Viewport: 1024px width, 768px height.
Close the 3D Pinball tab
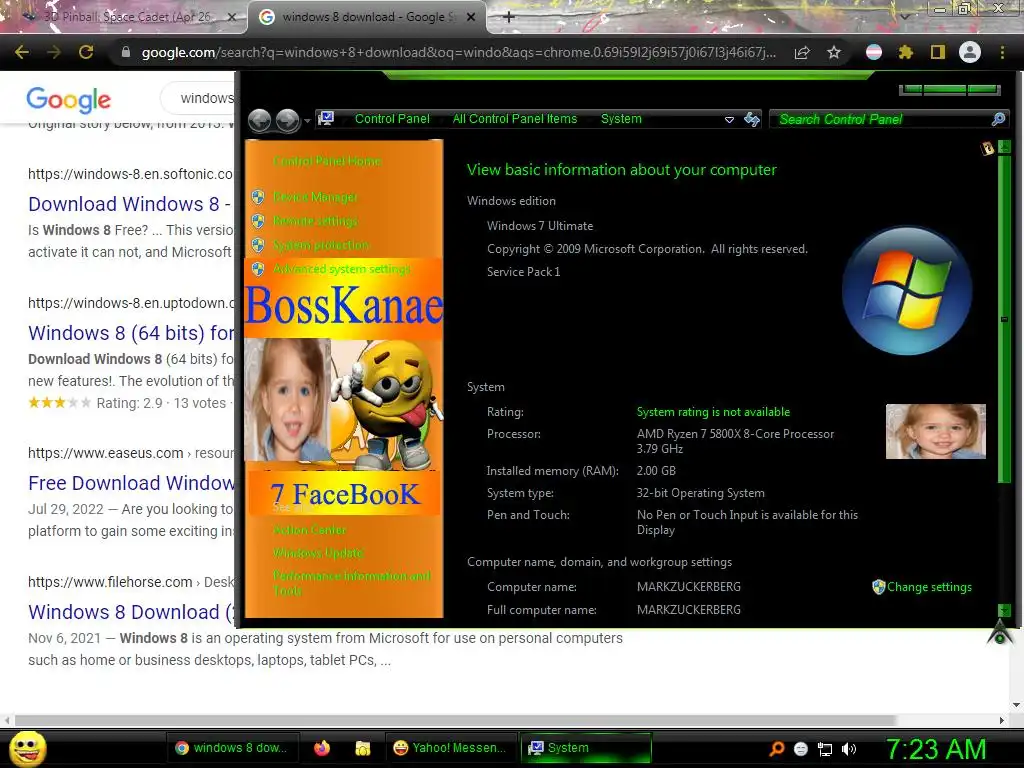pyautogui.click(x=231, y=17)
